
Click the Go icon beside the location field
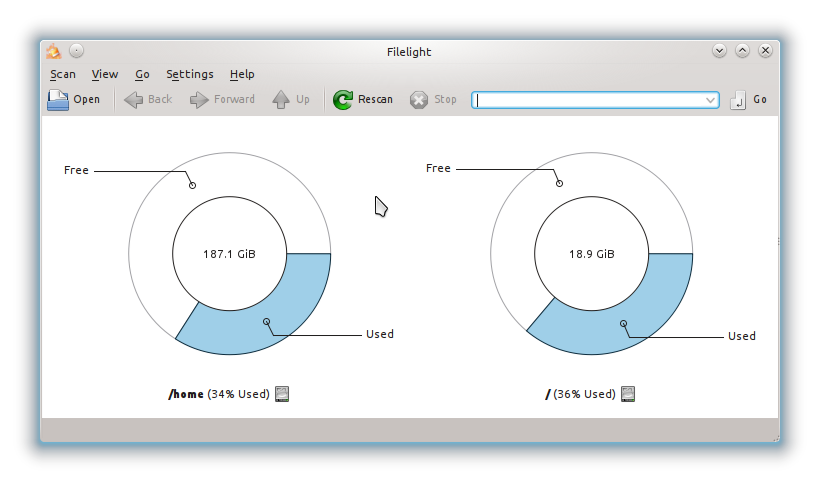tap(738, 99)
